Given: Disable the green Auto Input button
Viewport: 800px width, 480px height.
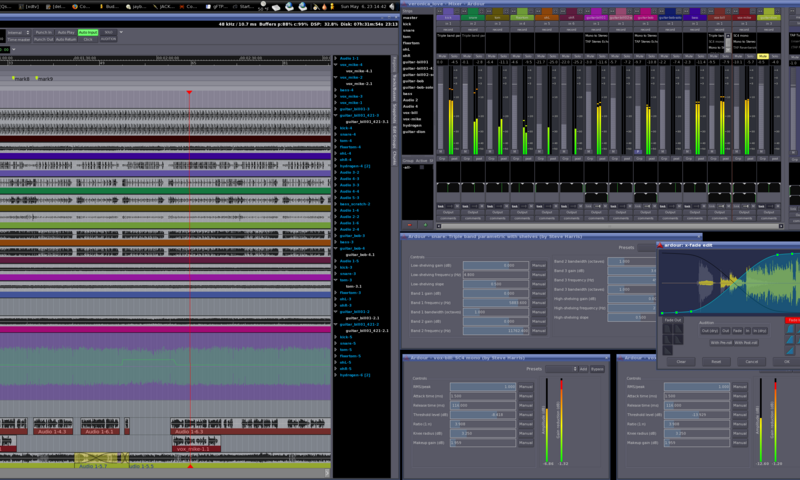Looking at the screenshot, I should 88,32.
